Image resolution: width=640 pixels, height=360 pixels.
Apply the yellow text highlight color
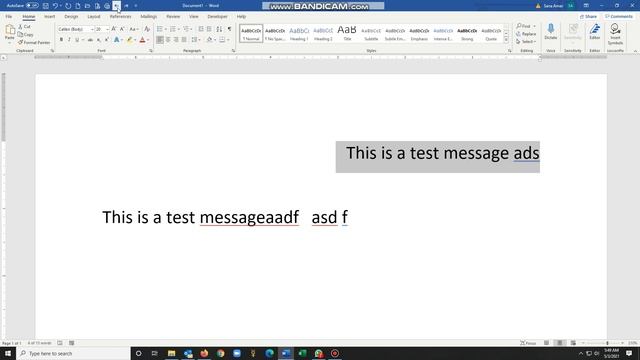point(129,40)
